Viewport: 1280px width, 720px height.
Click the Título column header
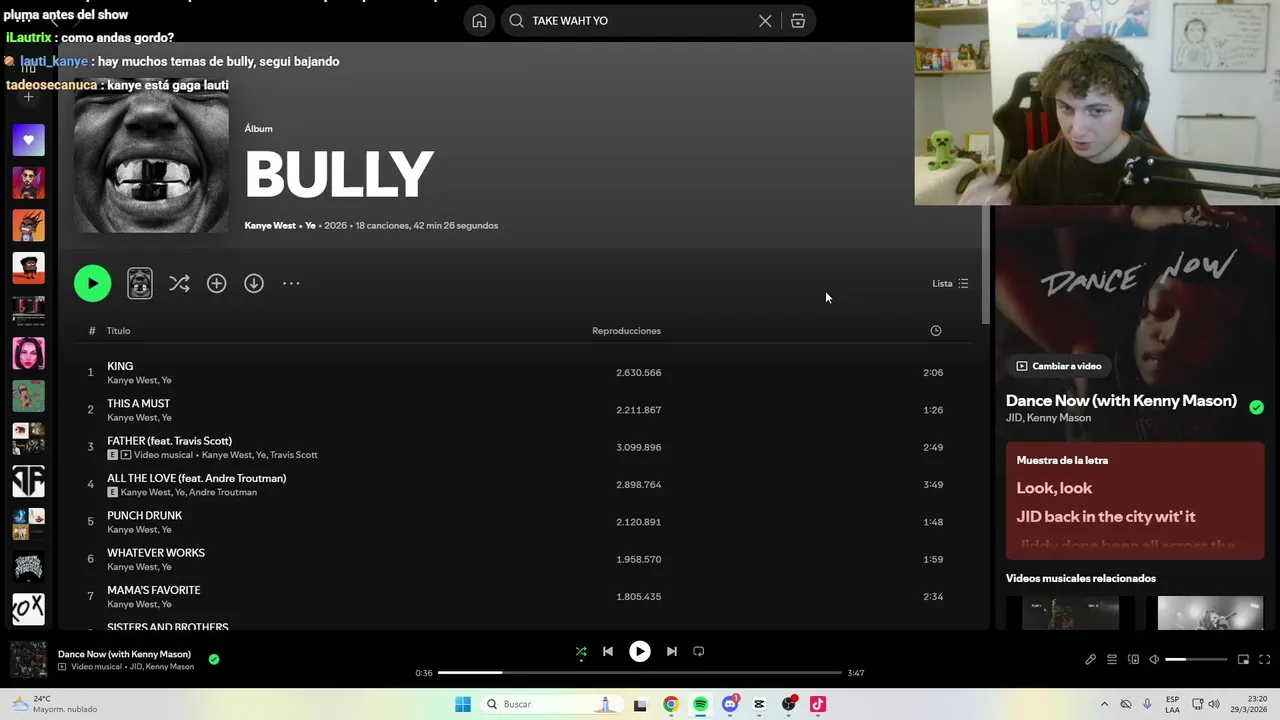click(x=119, y=331)
